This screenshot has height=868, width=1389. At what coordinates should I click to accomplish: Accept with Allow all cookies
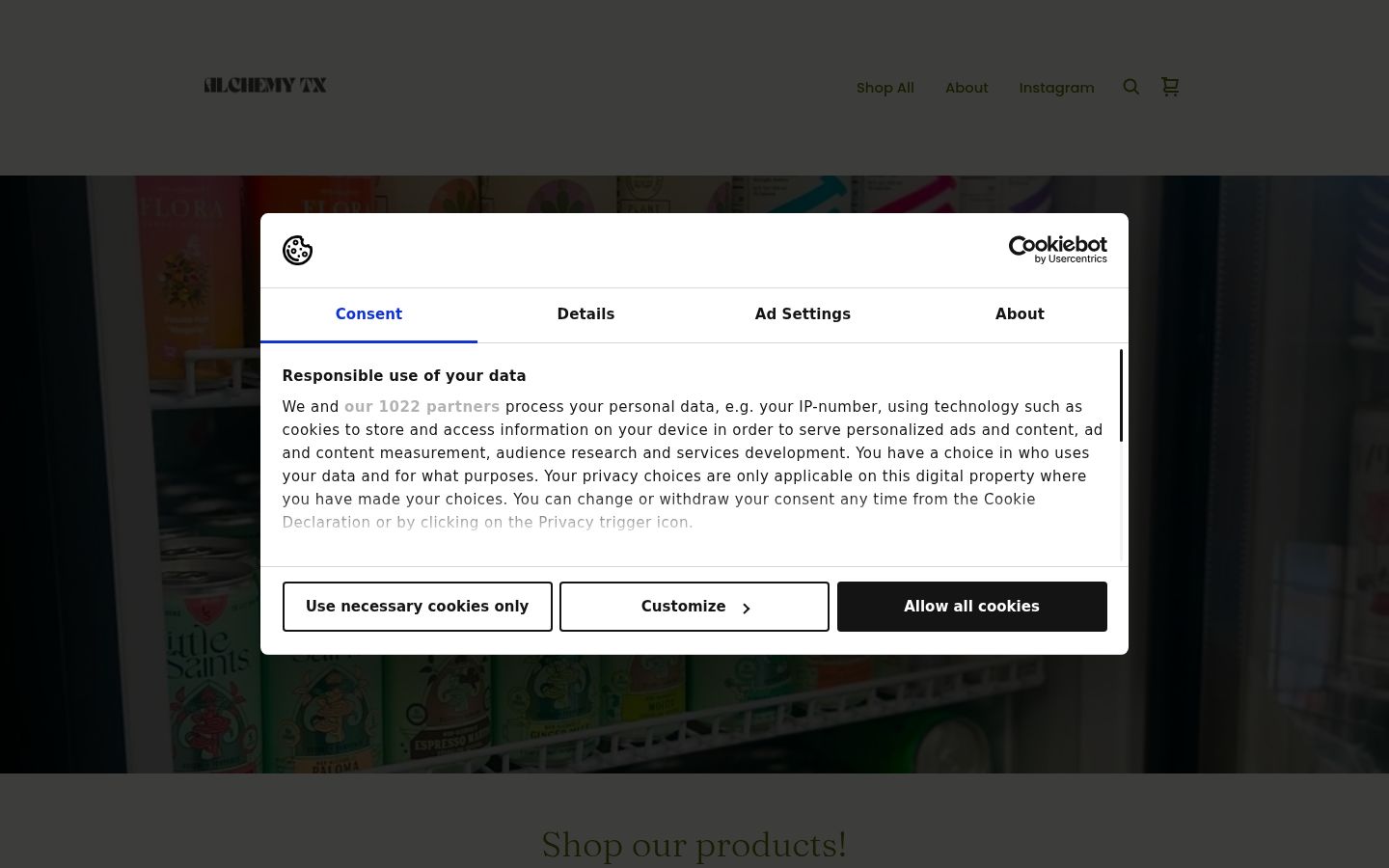pos(972,607)
